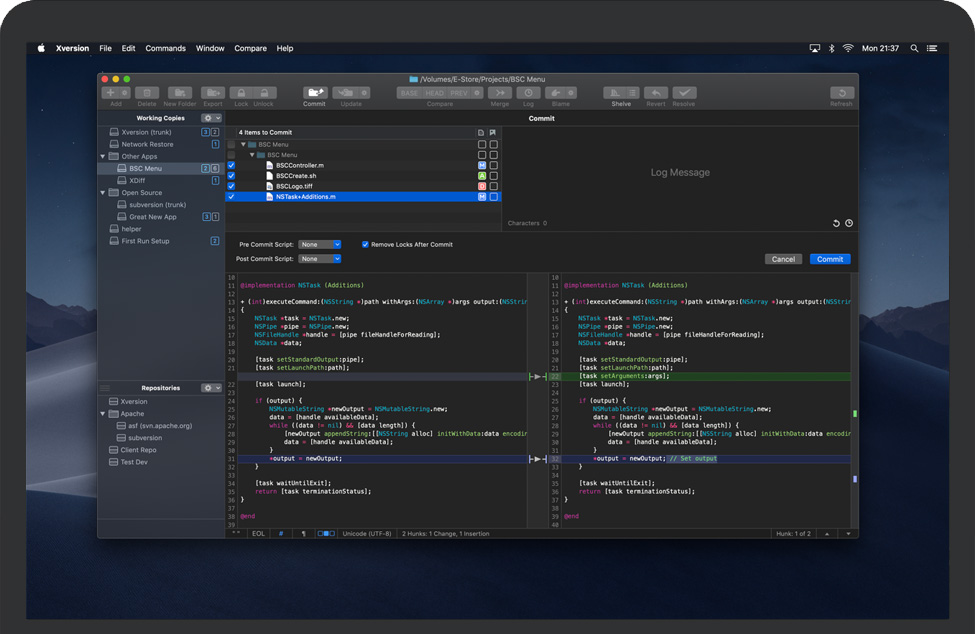Click the Merge toolbar icon
975x634 pixels.
pos(500,93)
